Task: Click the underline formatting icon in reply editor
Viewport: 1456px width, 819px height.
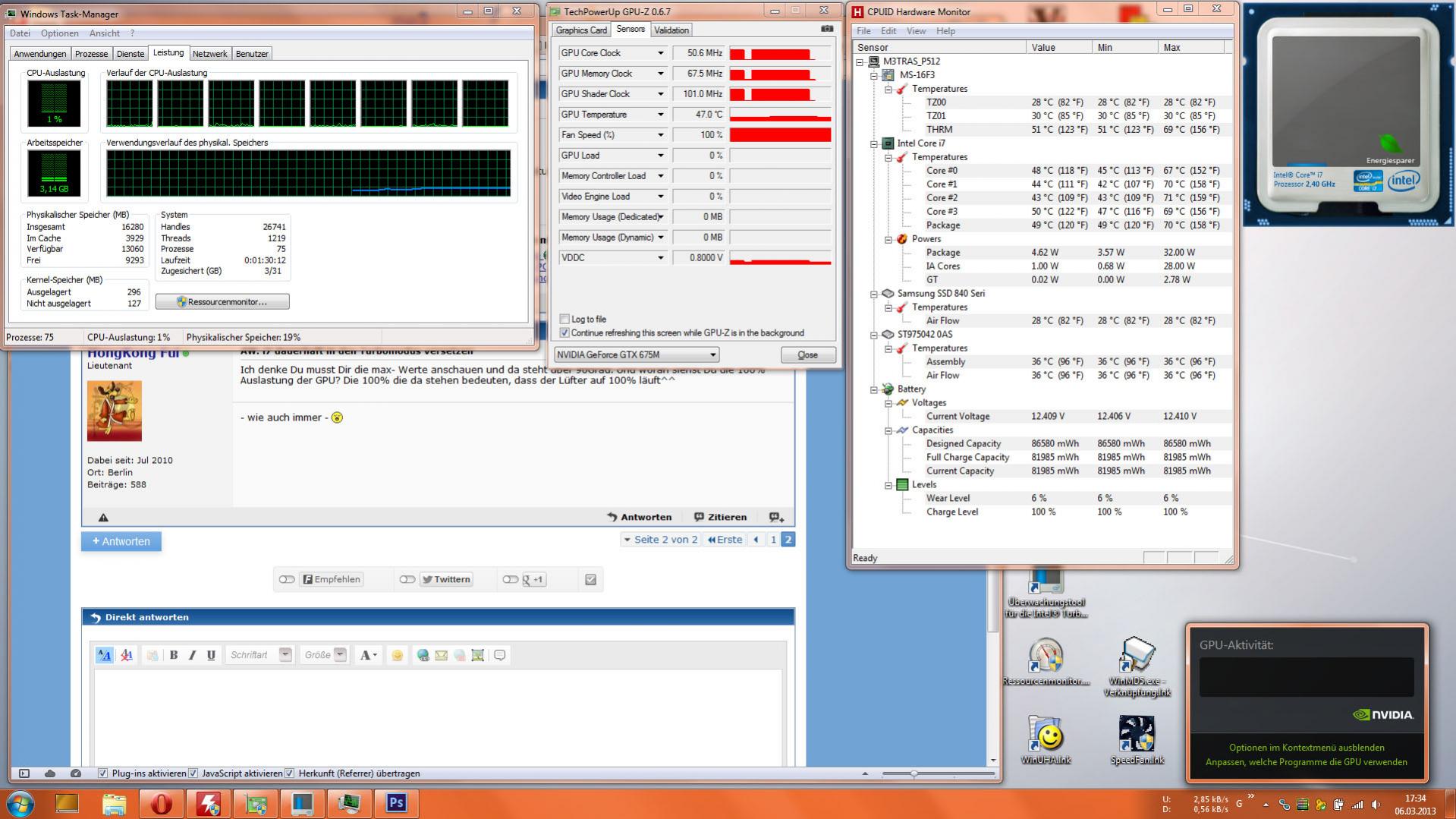Action: (x=211, y=655)
